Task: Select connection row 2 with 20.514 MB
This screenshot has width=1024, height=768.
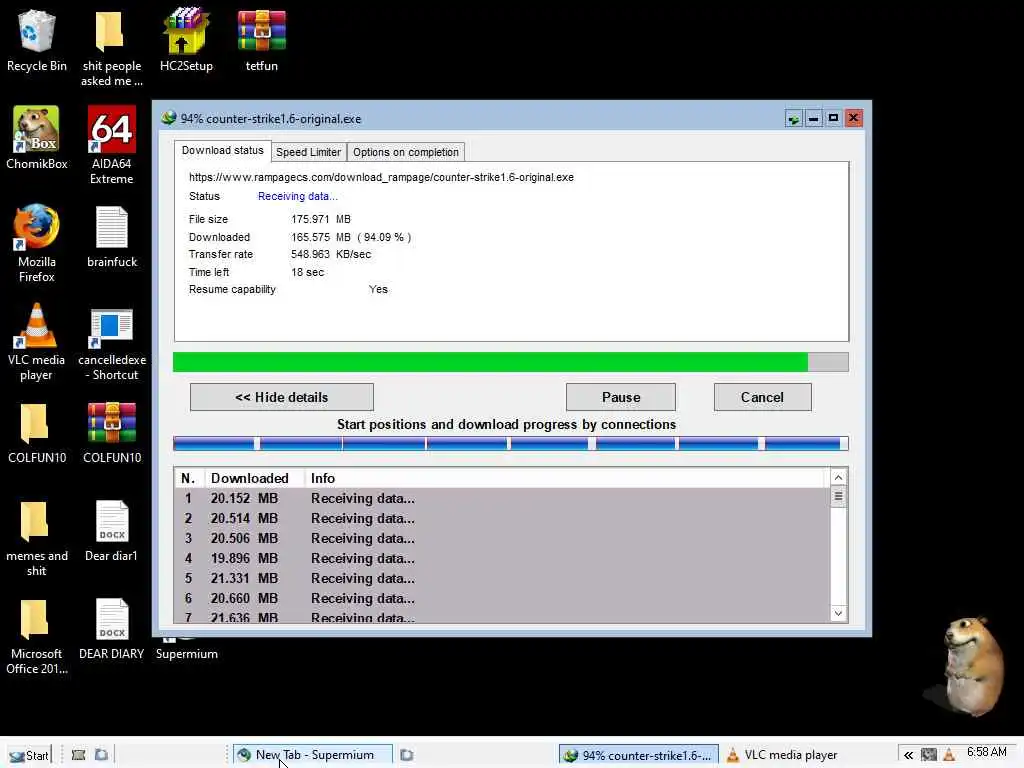Action: click(502, 519)
